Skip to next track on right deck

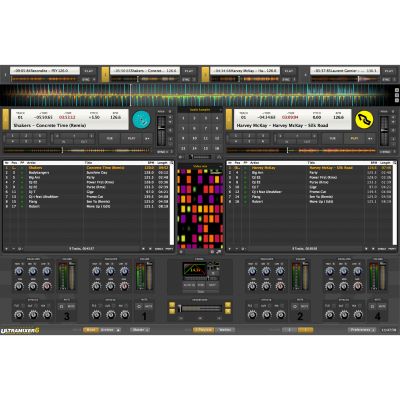[370, 139]
